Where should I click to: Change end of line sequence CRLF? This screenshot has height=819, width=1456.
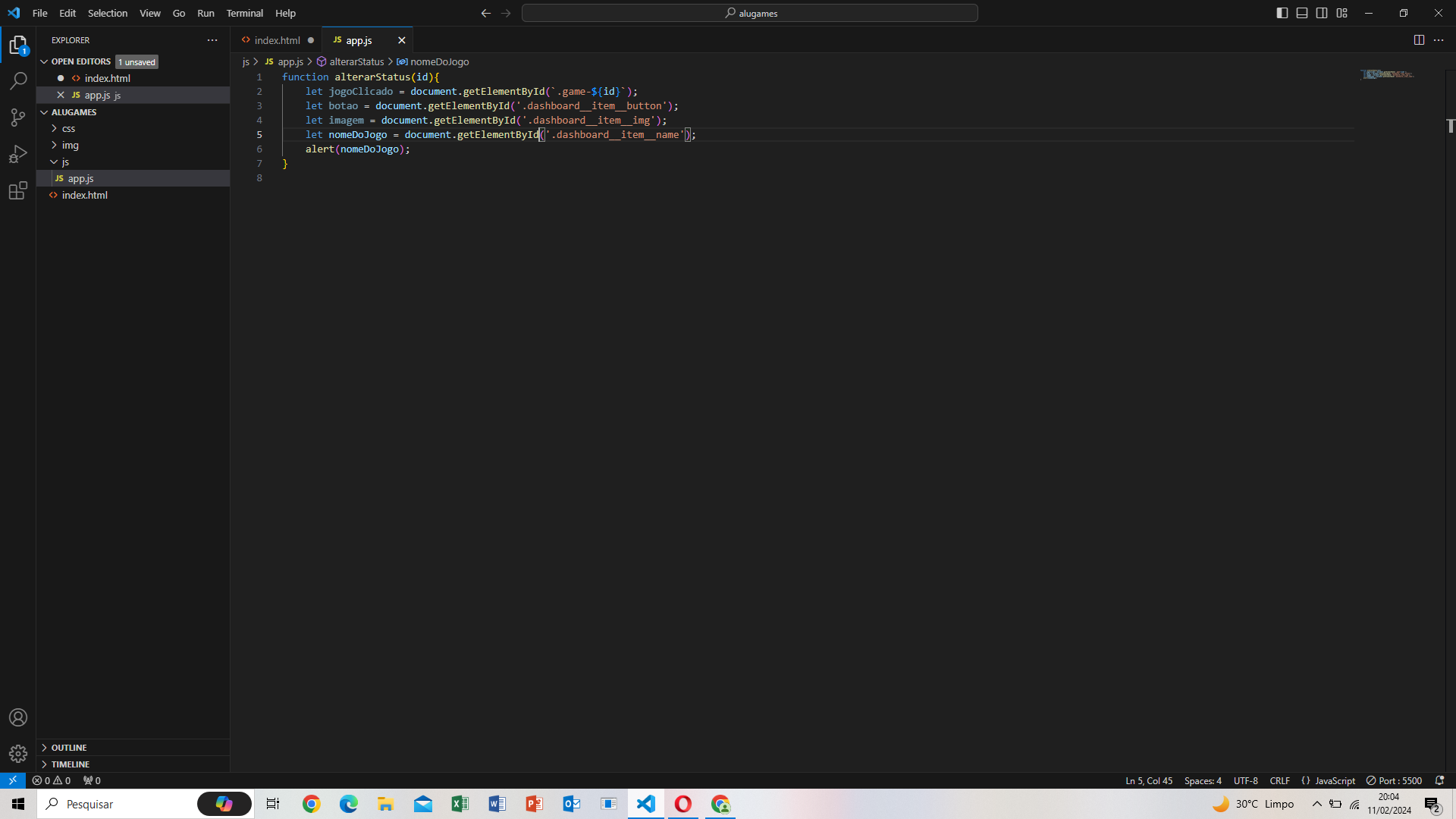click(x=1280, y=780)
